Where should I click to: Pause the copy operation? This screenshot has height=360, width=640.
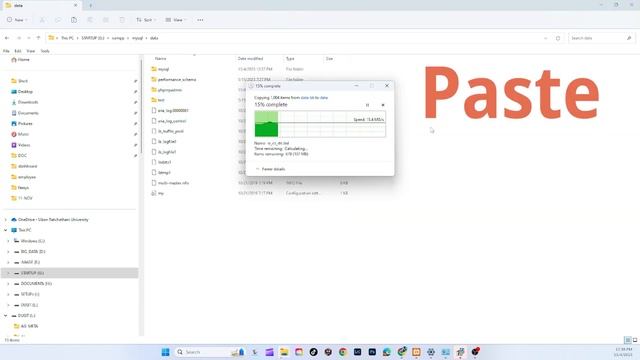(x=367, y=105)
